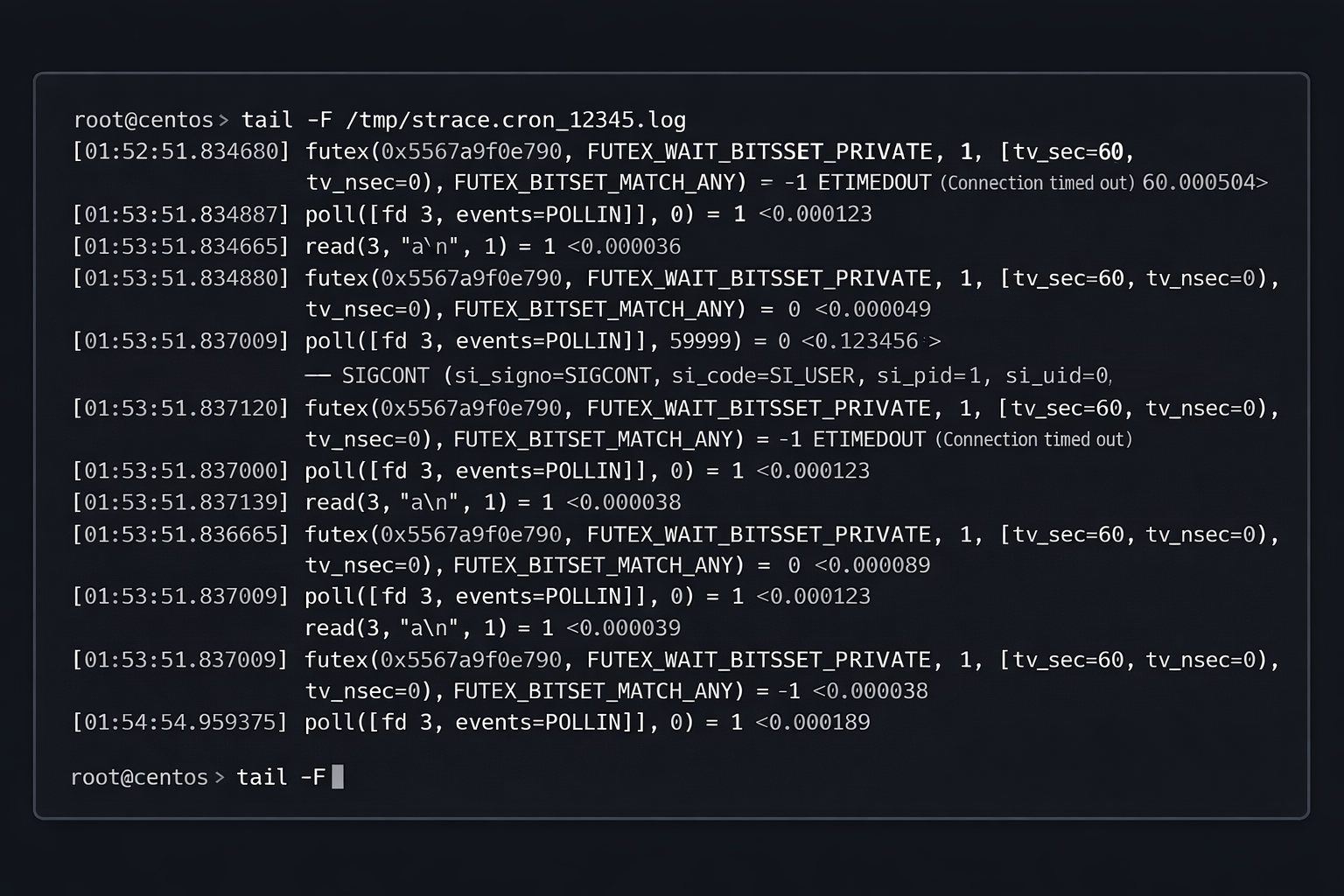Screen dimensions: 1344x896
Task: Click the text cursor at the bottom prompt
Action: pos(338,777)
